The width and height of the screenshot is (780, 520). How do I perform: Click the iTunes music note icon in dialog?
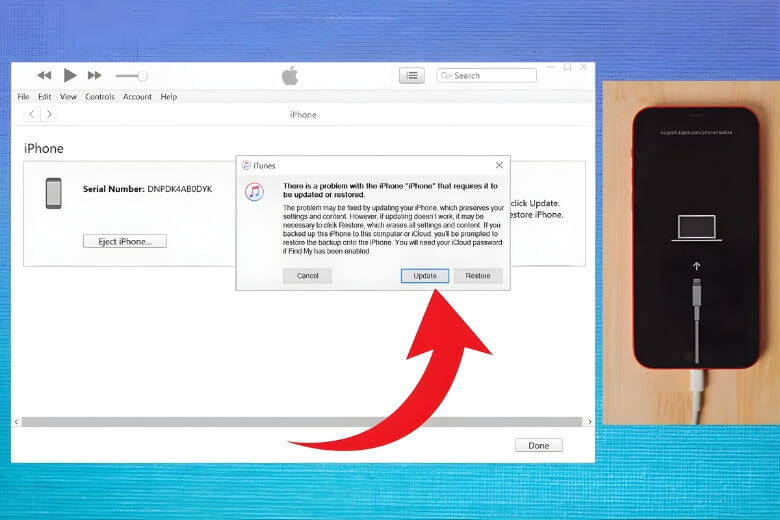[254, 192]
